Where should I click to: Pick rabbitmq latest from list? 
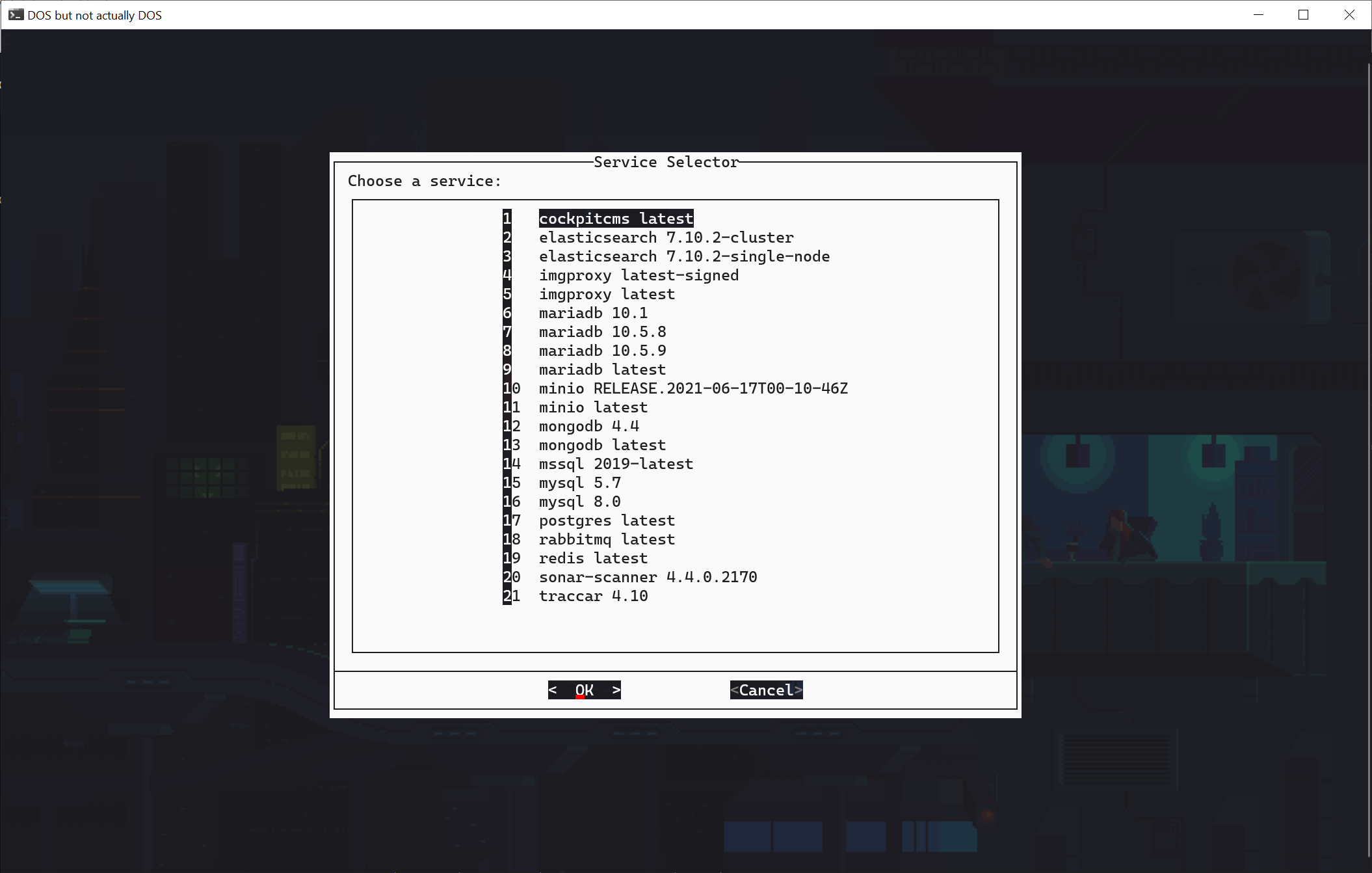[607, 539]
